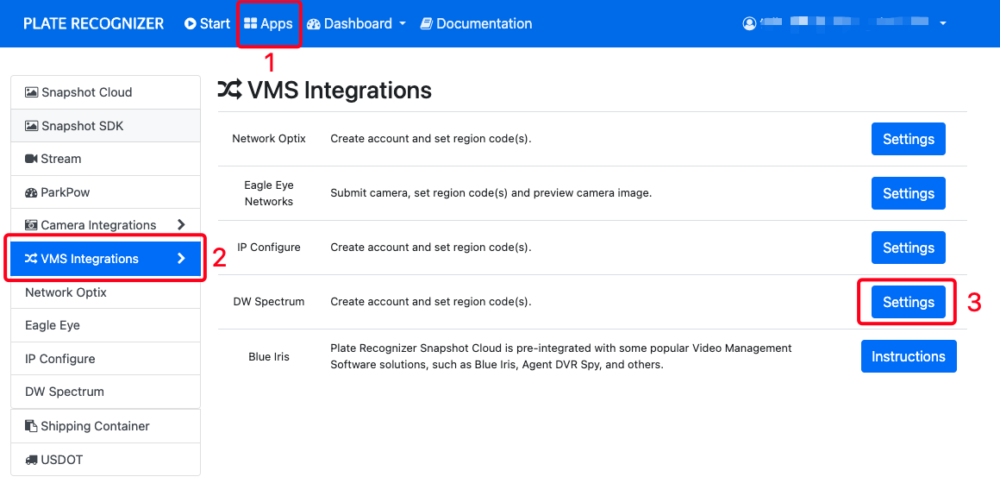The width and height of the screenshot is (1000, 502).
Task: Open Settings for IP Configure
Action: 908,247
